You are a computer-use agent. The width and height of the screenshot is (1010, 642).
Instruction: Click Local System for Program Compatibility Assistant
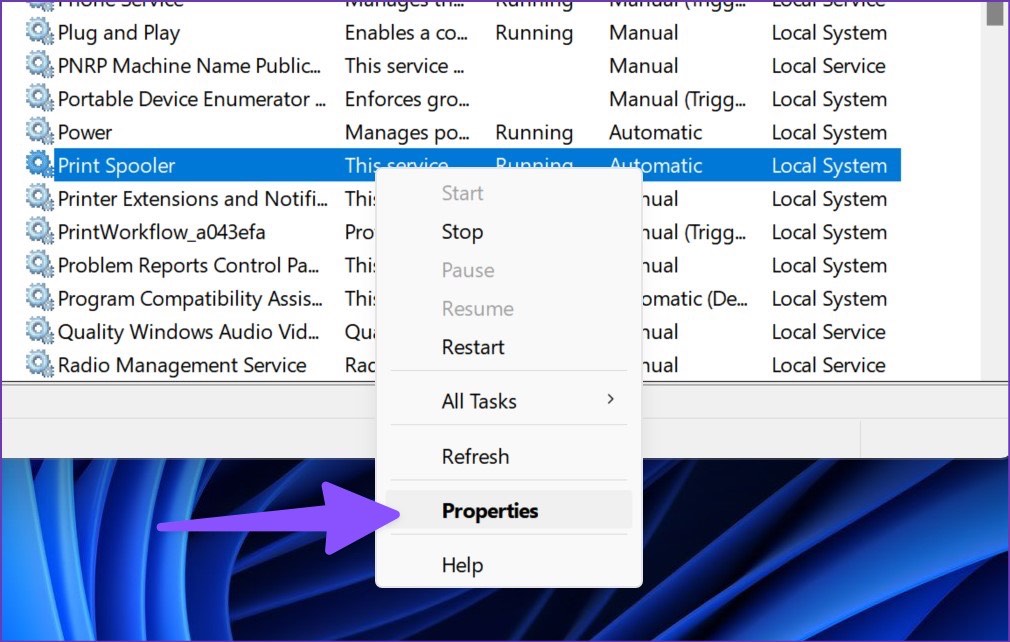[x=829, y=299]
